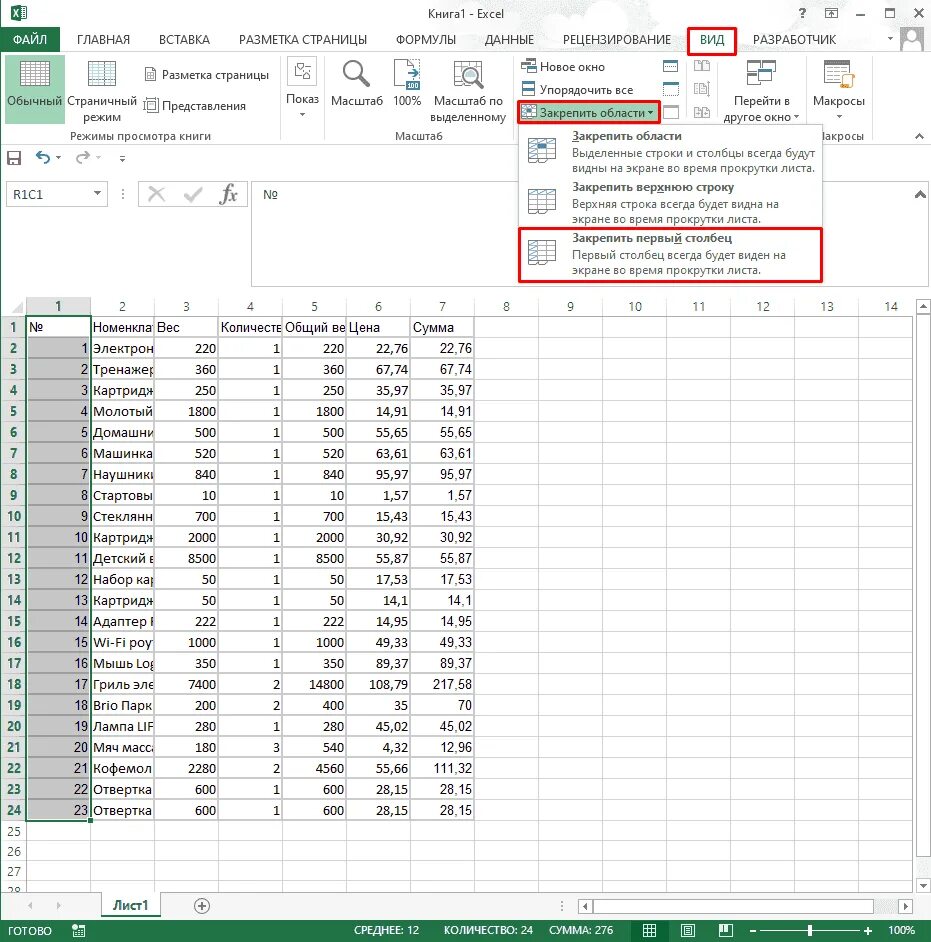Open the ФАЙЛ tab

[x=29, y=40]
